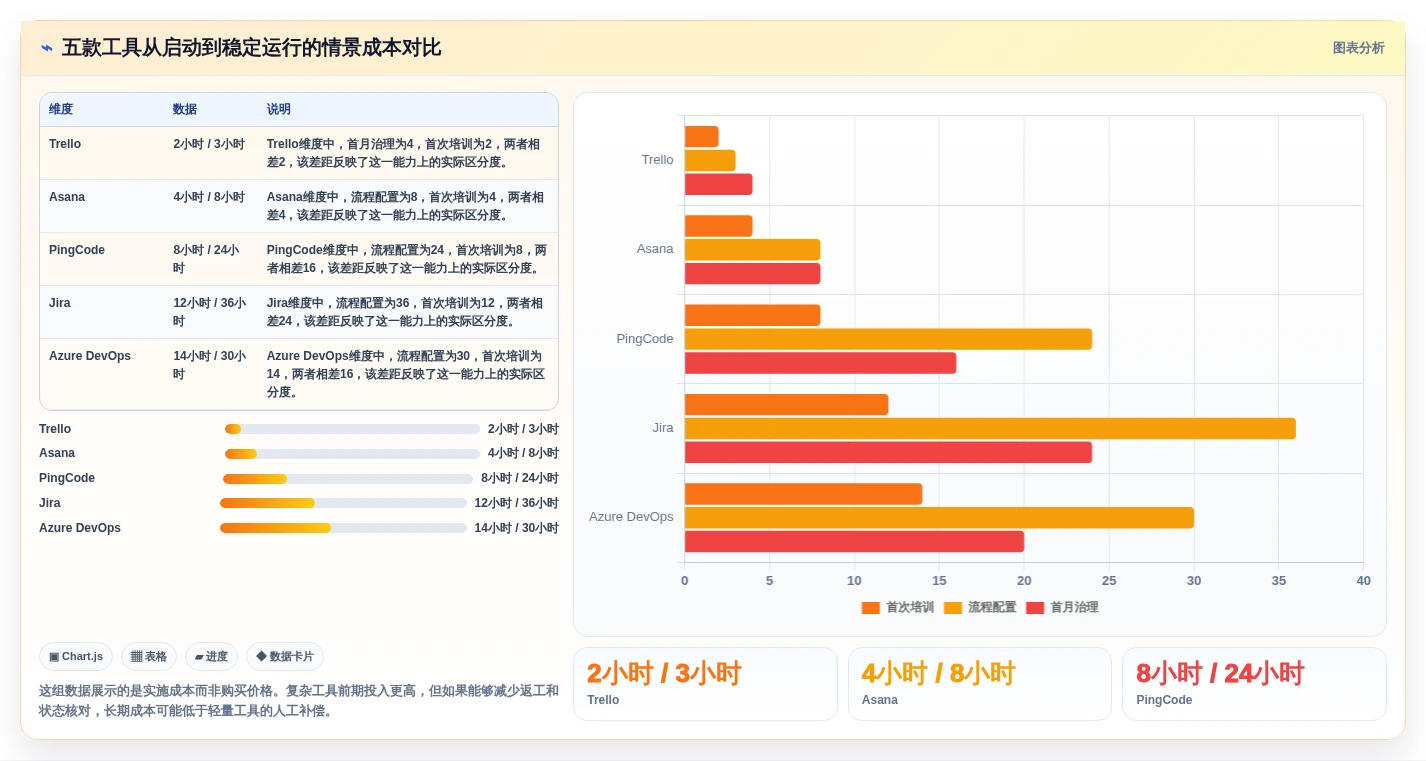Click the Asana label on the chart axis
The image size is (1426, 761).
[x=655, y=249]
